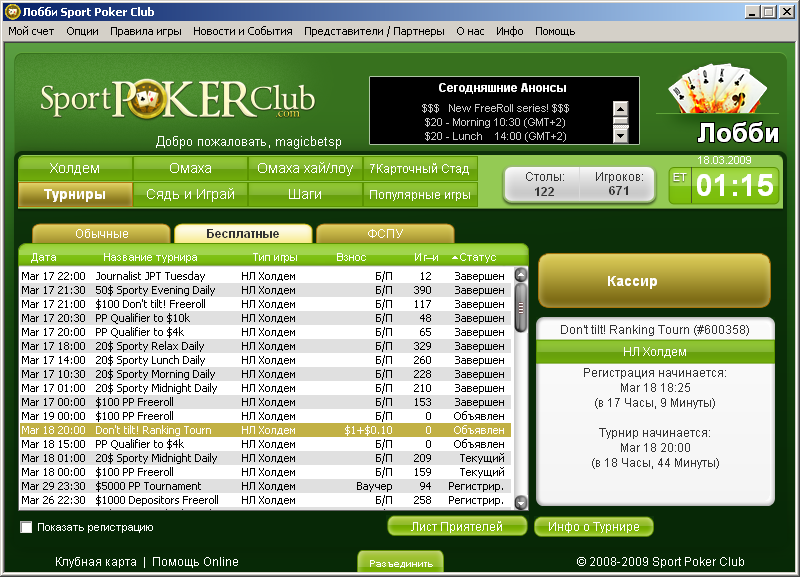This screenshot has width=800, height=577.
Task: Click the Столы tables counter
Action: tap(544, 184)
